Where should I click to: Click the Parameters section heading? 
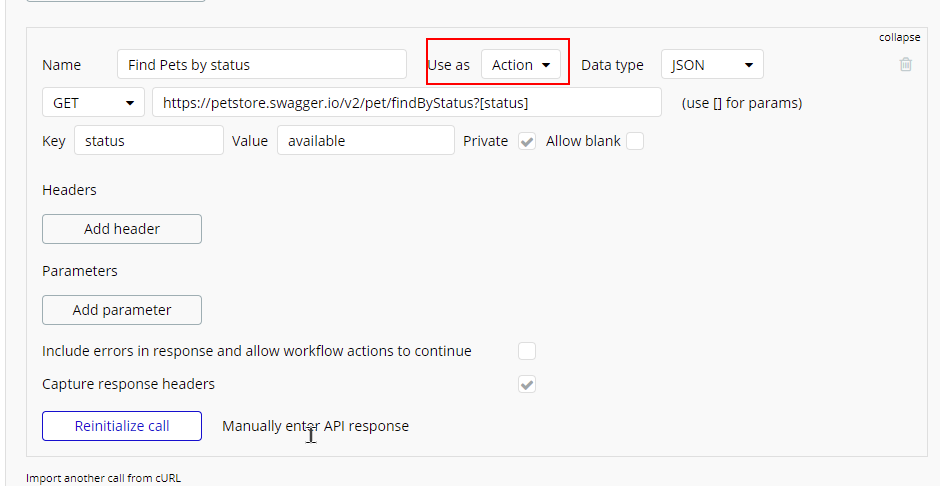(x=80, y=271)
